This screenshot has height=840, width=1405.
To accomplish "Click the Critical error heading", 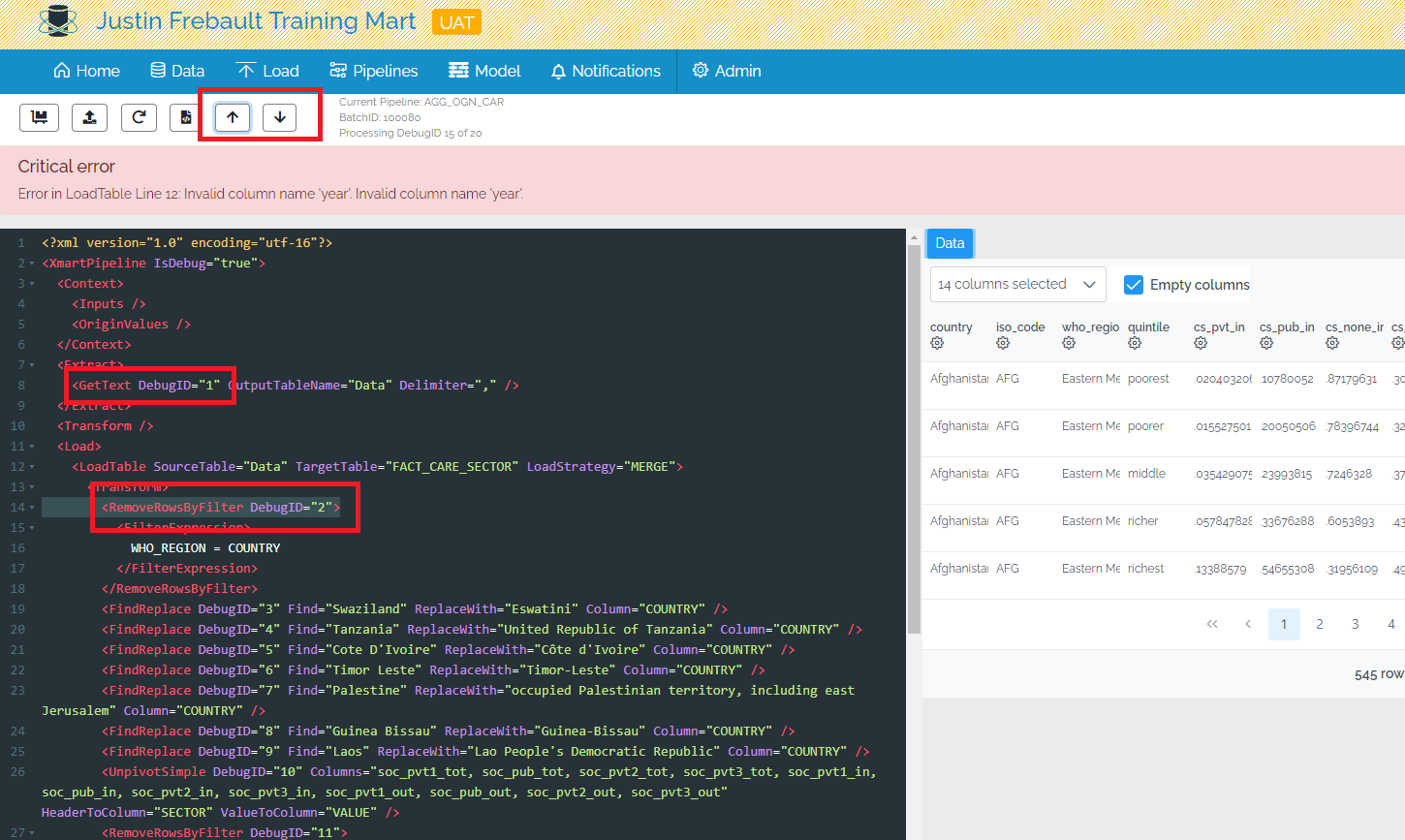I will coord(66,167).
